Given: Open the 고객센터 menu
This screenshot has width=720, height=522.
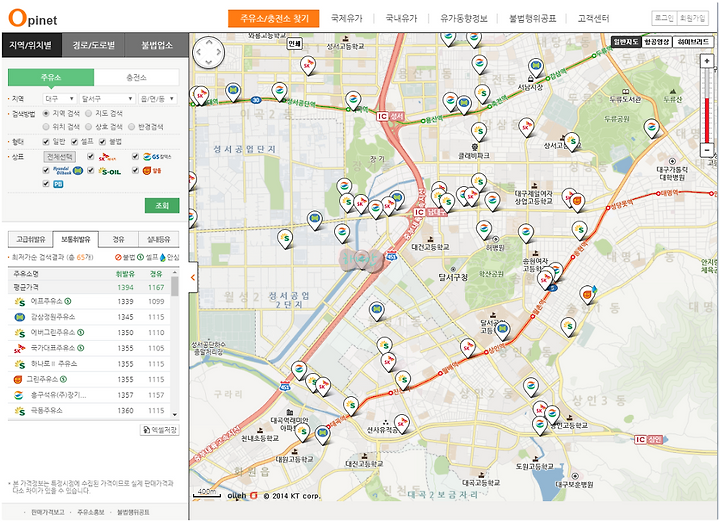Looking at the screenshot, I should [593, 18].
